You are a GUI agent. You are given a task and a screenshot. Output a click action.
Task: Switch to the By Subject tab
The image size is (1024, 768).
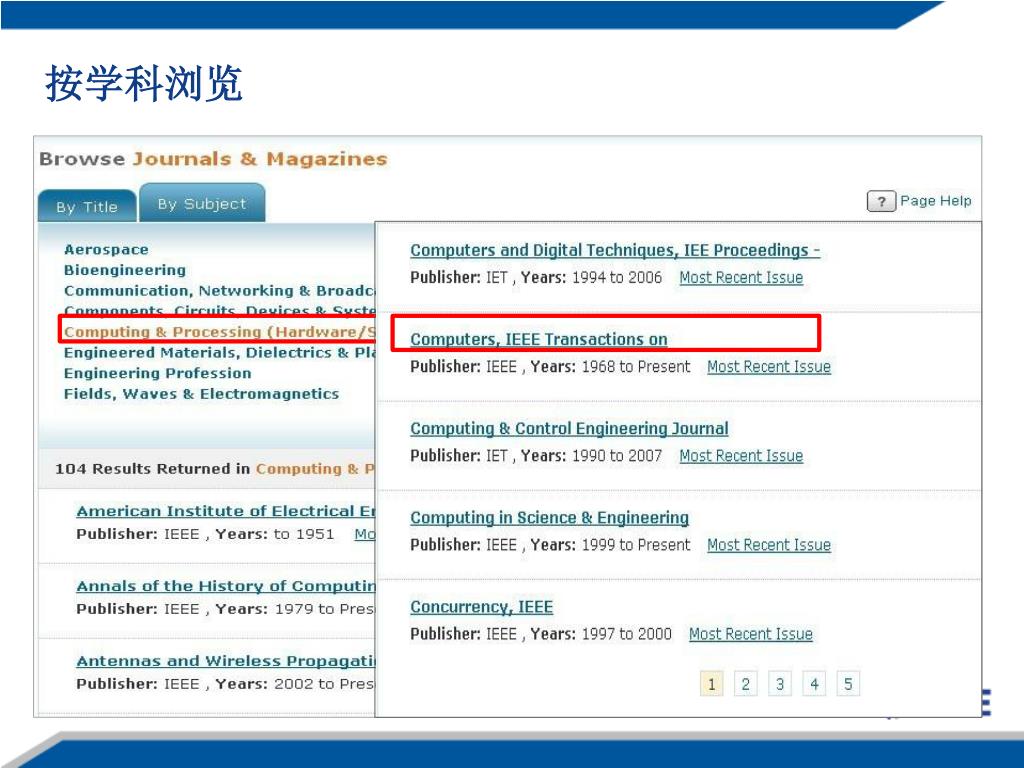pyautogui.click(x=202, y=204)
